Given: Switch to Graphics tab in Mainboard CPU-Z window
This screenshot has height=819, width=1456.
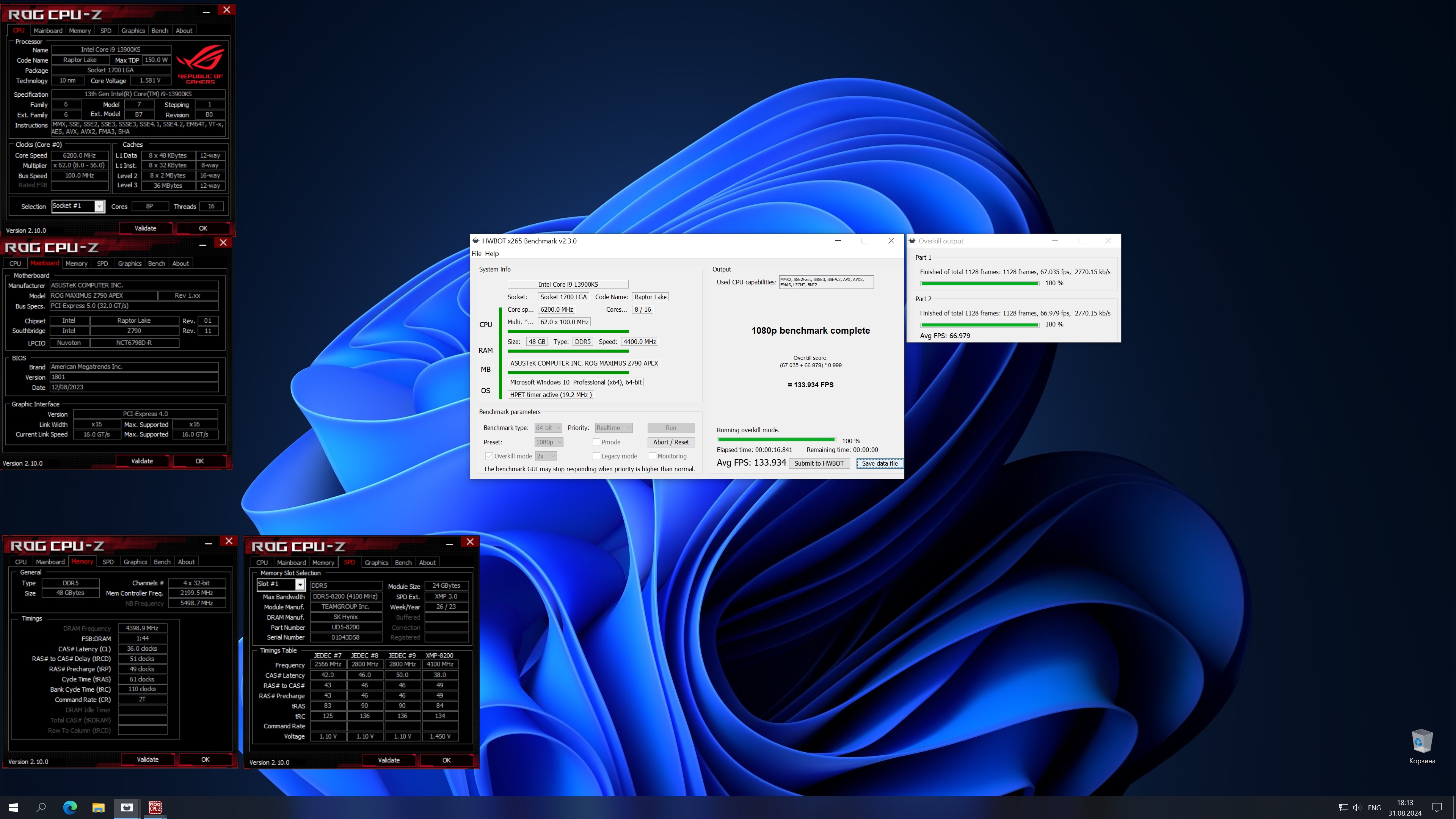Looking at the screenshot, I should coord(129,264).
